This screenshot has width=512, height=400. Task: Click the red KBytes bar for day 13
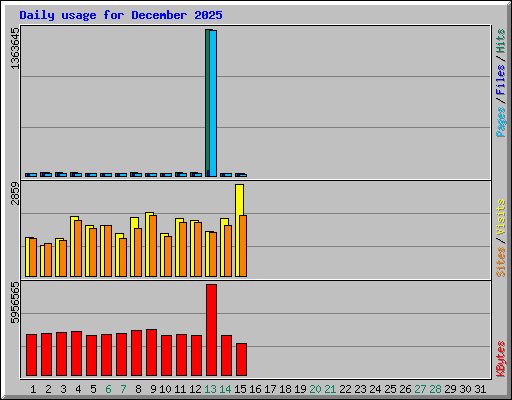pos(211,330)
